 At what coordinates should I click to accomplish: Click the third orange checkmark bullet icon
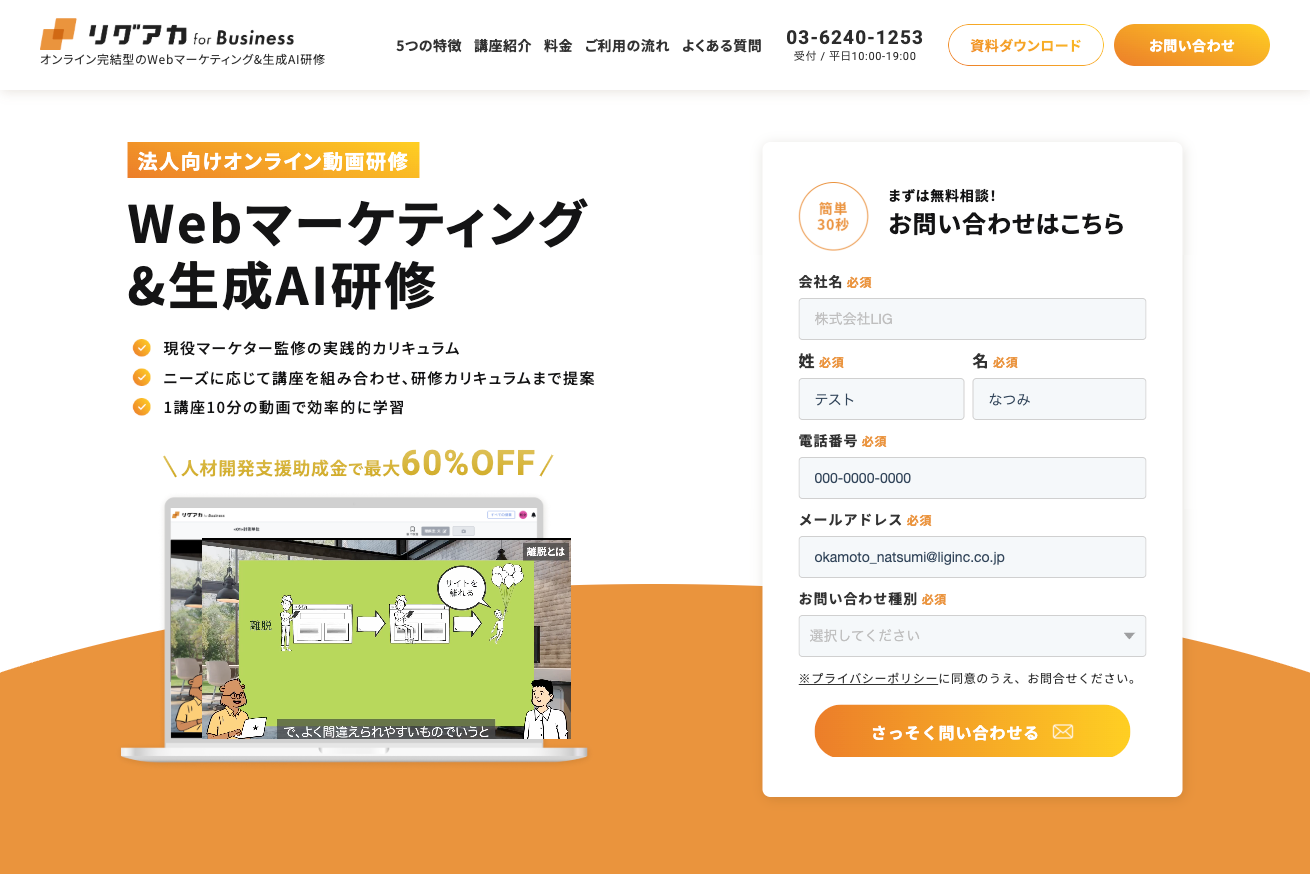(142, 407)
